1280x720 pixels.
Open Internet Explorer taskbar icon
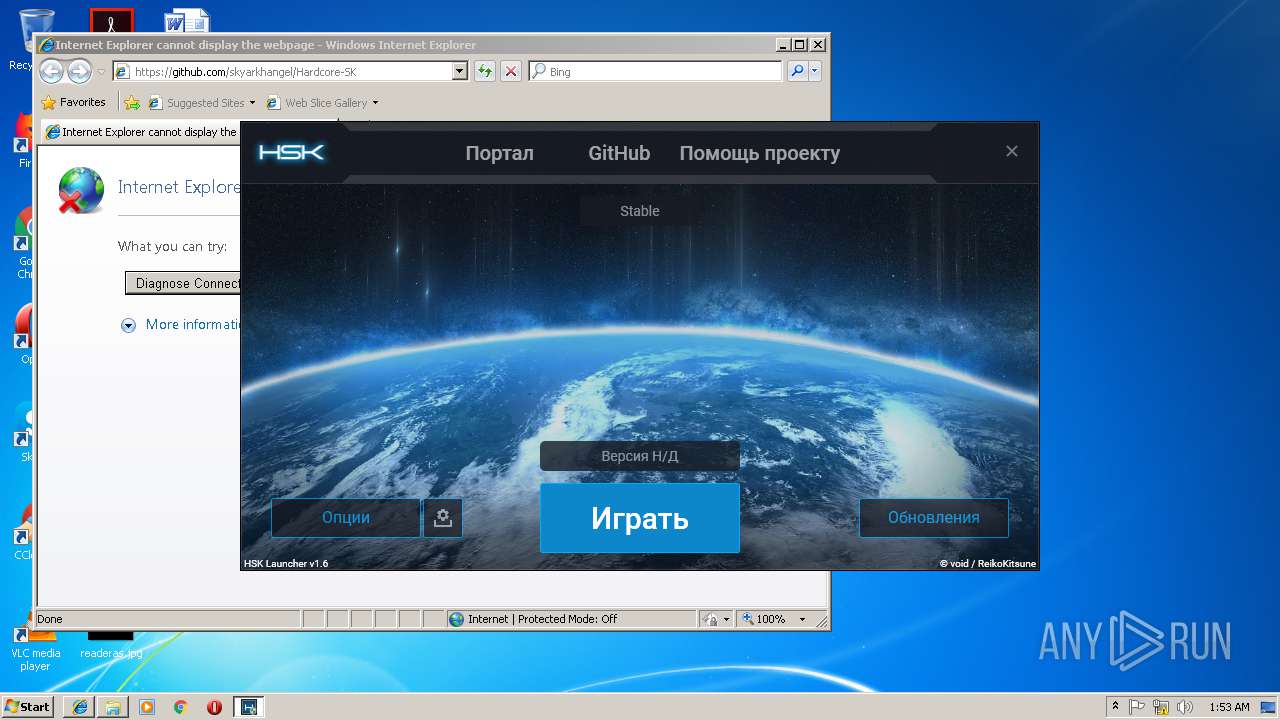(80, 706)
